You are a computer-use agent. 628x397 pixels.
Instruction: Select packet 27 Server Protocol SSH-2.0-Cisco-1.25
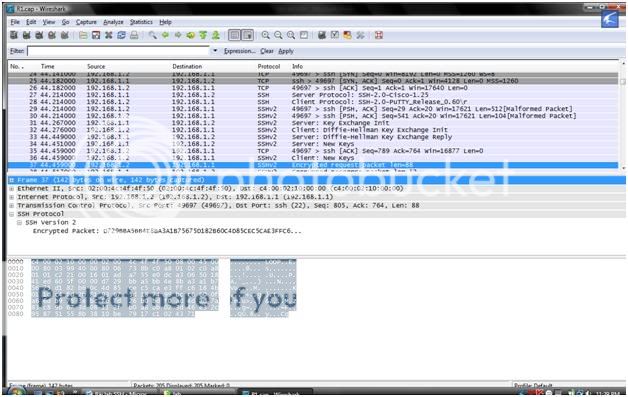click(313, 95)
